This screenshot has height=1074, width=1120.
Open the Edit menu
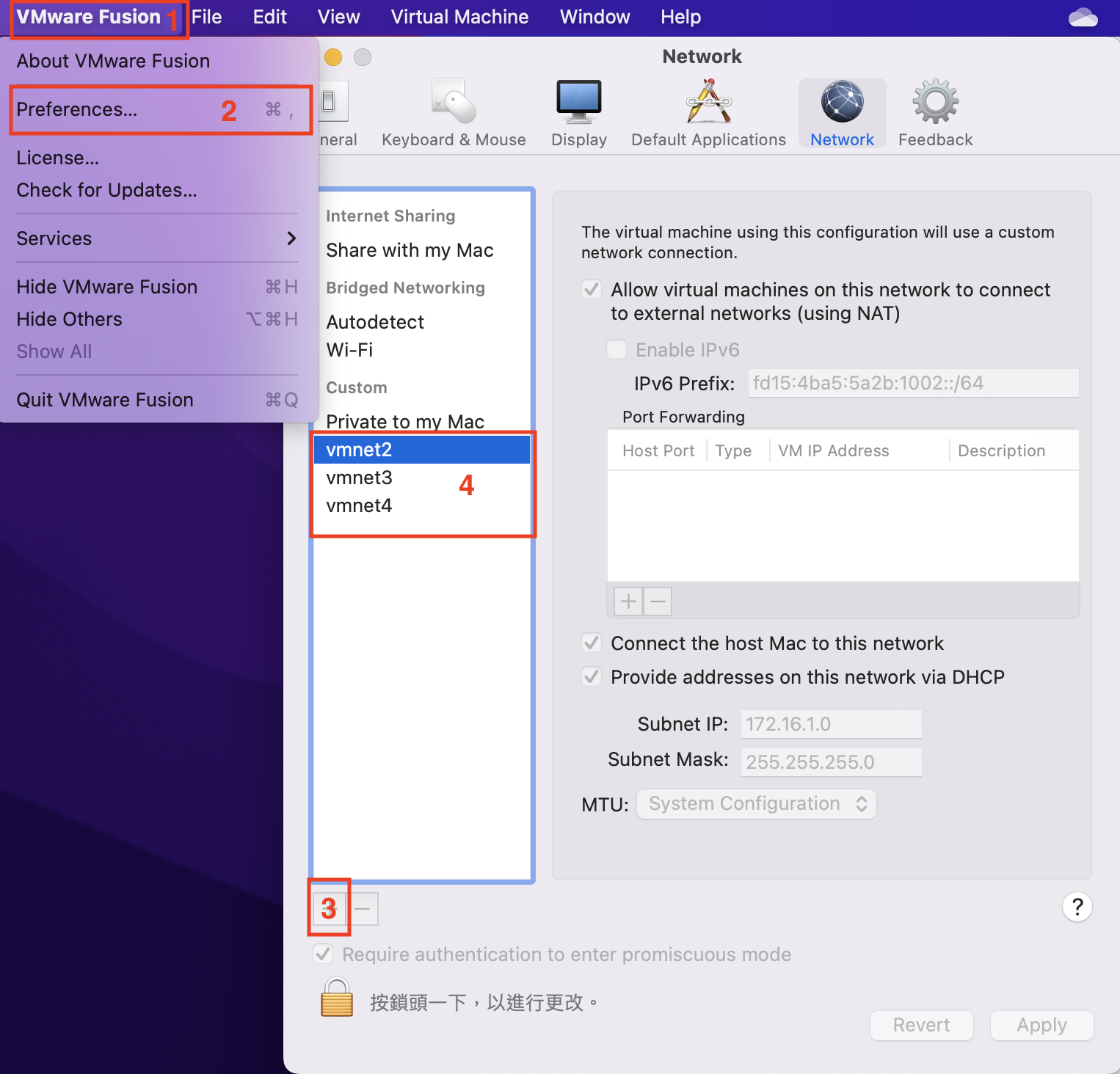coord(270,17)
